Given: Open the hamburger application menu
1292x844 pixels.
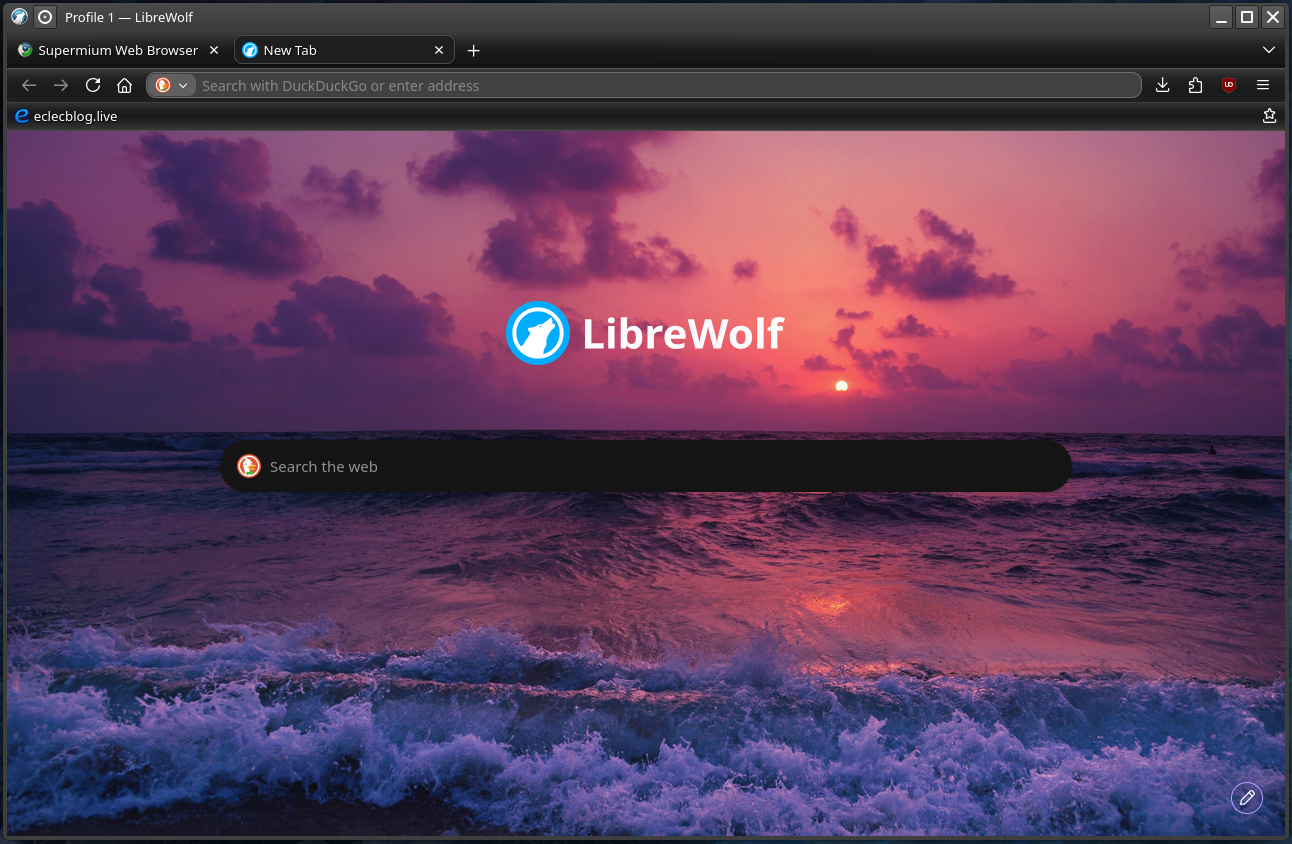Looking at the screenshot, I should [1263, 85].
